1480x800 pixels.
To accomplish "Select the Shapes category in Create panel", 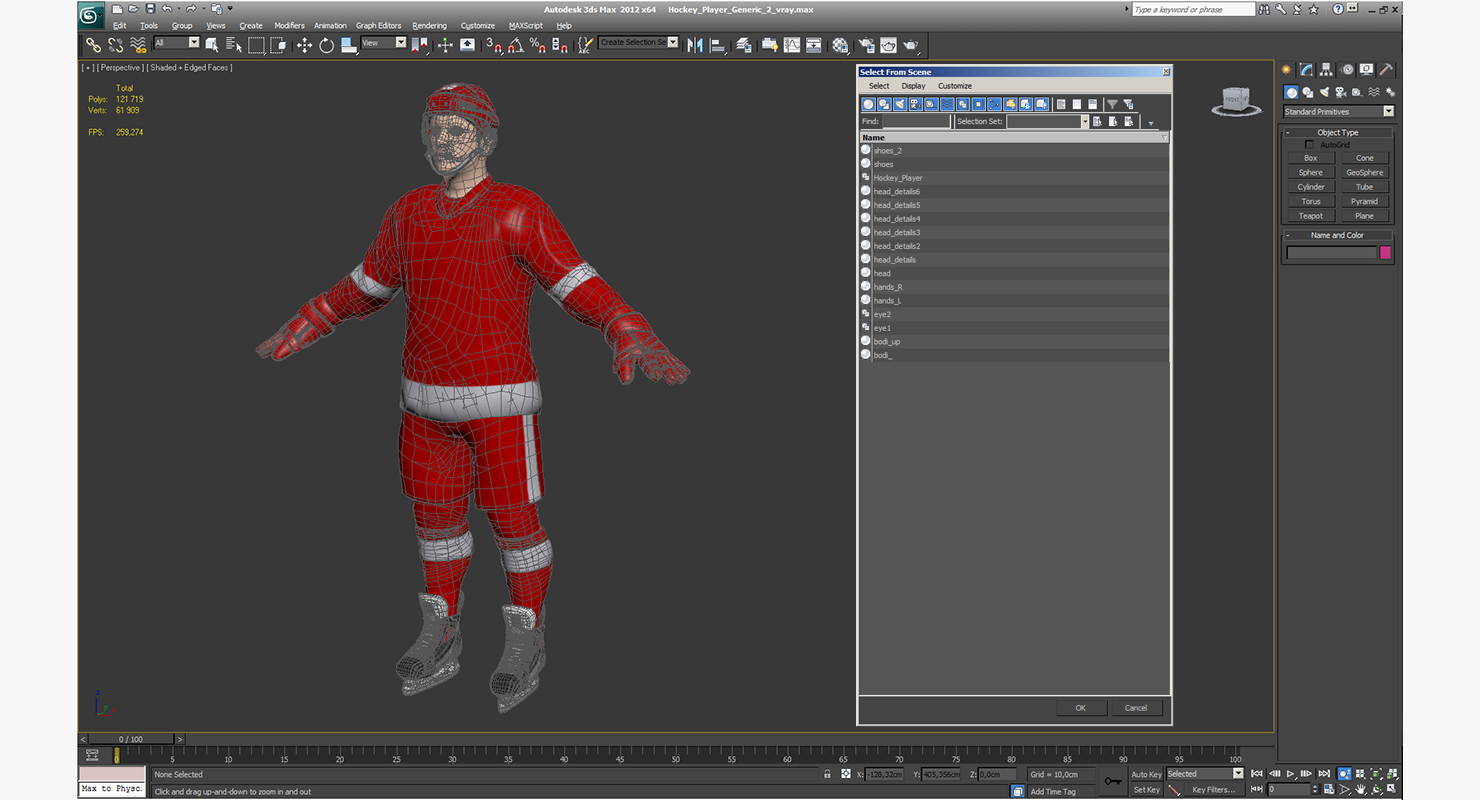I will pos(1307,92).
